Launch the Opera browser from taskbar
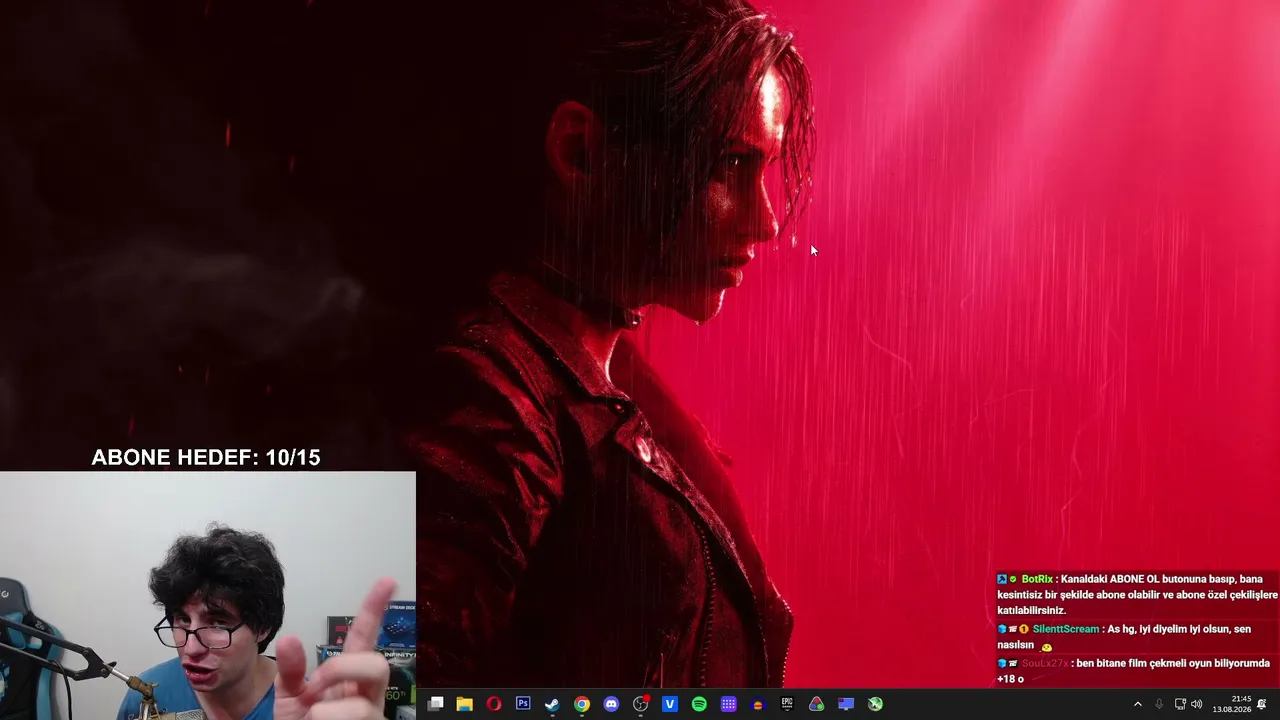 click(x=493, y=704)
